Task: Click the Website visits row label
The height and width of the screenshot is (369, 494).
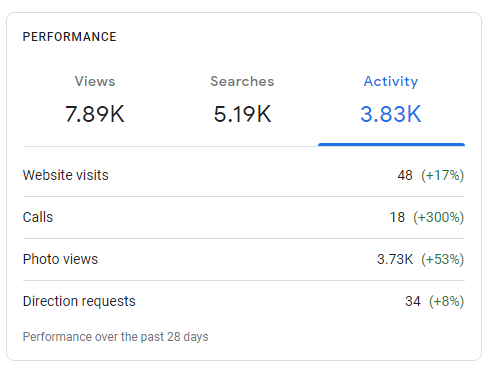Action: coord(66,175)
